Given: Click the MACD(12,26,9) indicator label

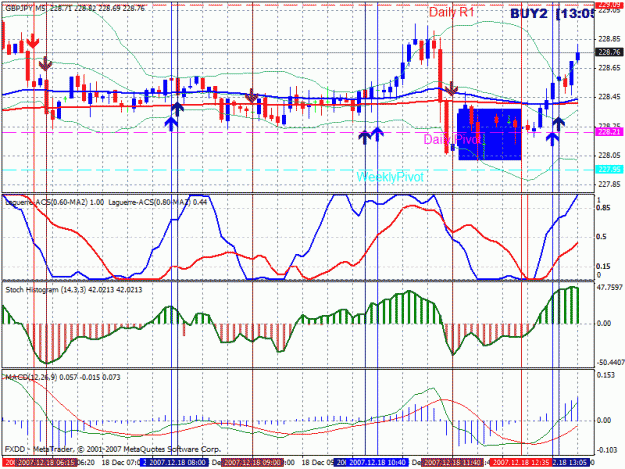Looking at the screenshot, I should [30, 377].
